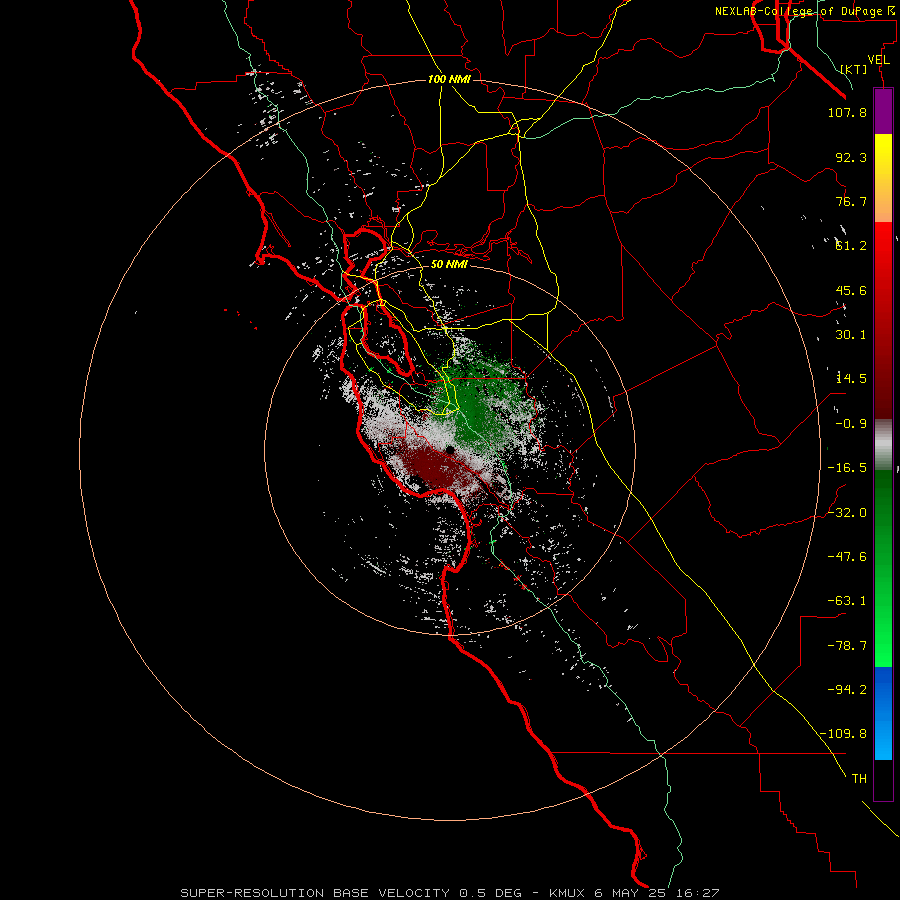900x900 pixels.
Task: Click the NEXLAB-College of DuPage label
Action: point(806,11)
